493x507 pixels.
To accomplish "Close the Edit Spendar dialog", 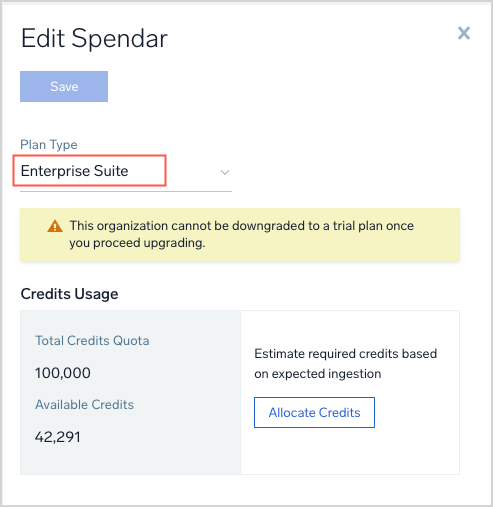I will coord(464,33).
